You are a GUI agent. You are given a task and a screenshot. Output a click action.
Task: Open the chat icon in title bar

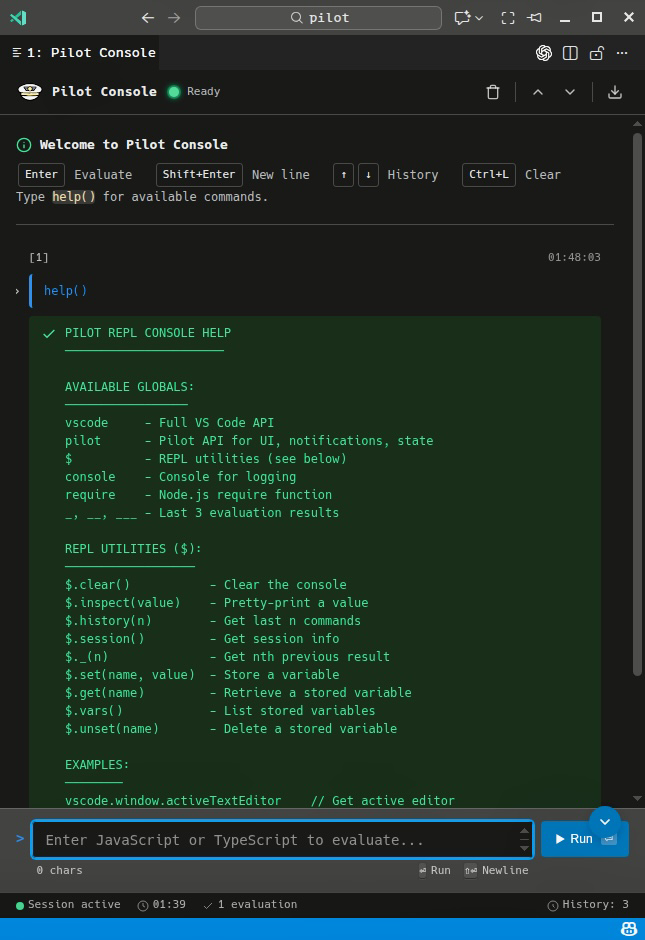point(462,18)
